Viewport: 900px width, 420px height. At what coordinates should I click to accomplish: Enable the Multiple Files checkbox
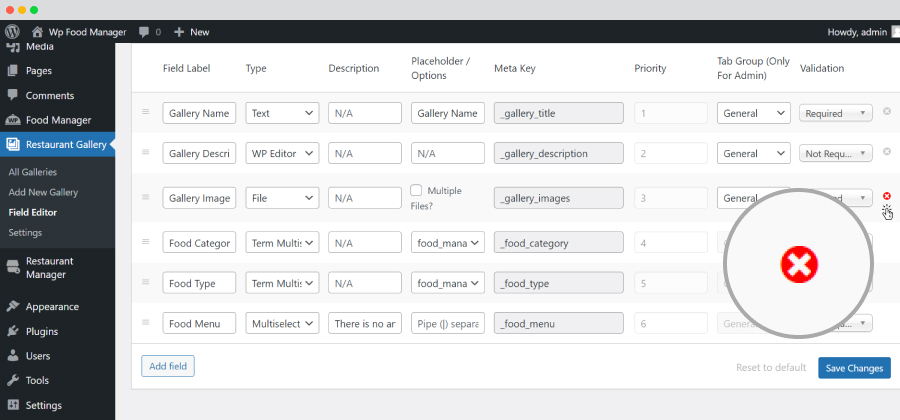(x=417, y=190)
